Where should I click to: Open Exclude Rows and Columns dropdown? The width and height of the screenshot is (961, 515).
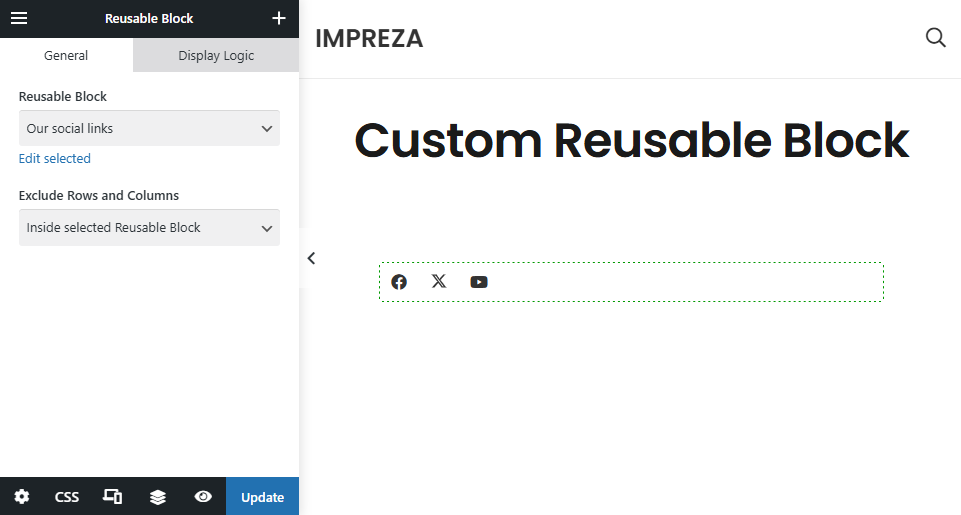click(x=149, y=227)
